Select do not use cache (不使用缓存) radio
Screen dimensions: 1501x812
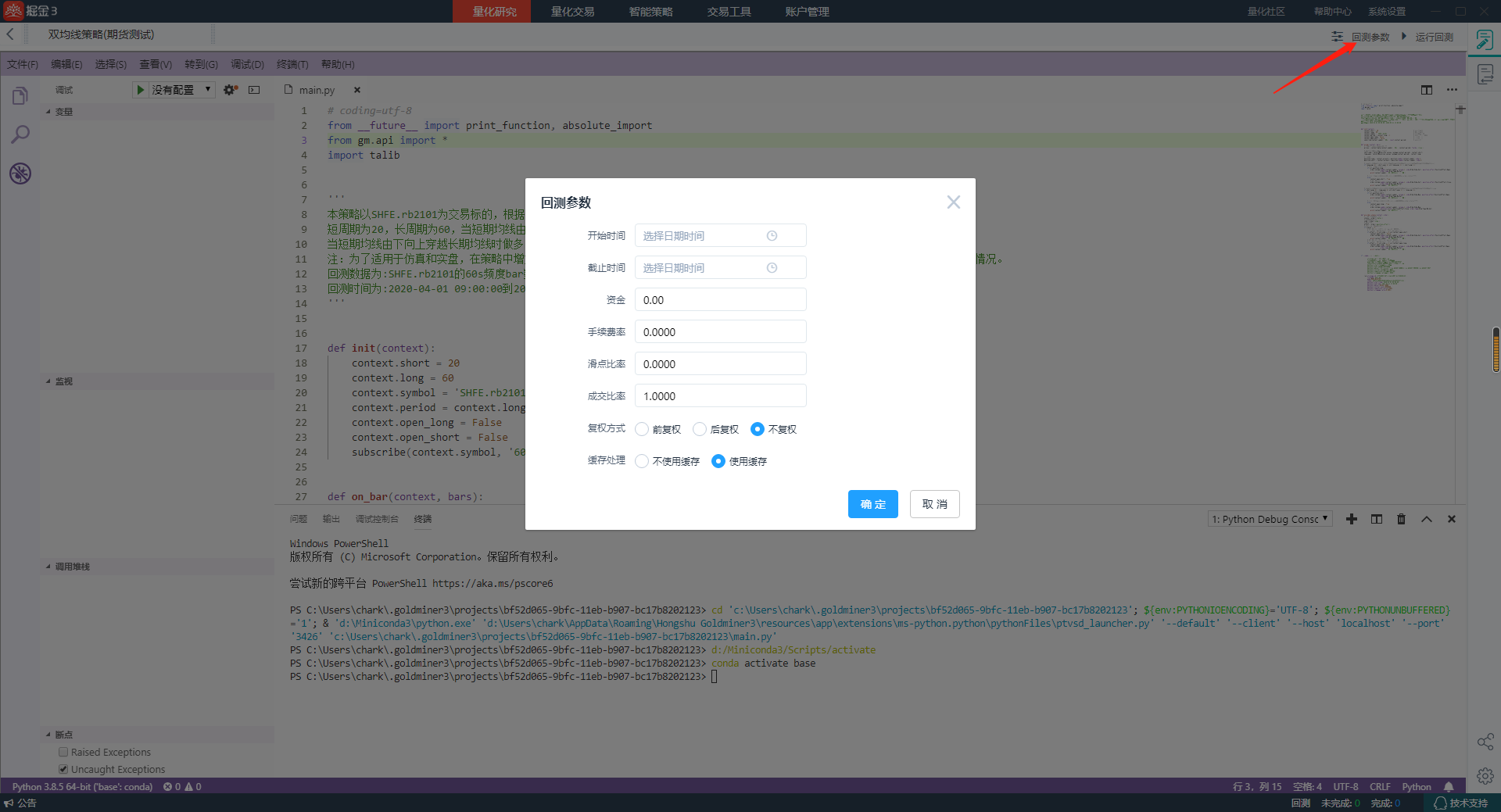click(x=642, y=461)
